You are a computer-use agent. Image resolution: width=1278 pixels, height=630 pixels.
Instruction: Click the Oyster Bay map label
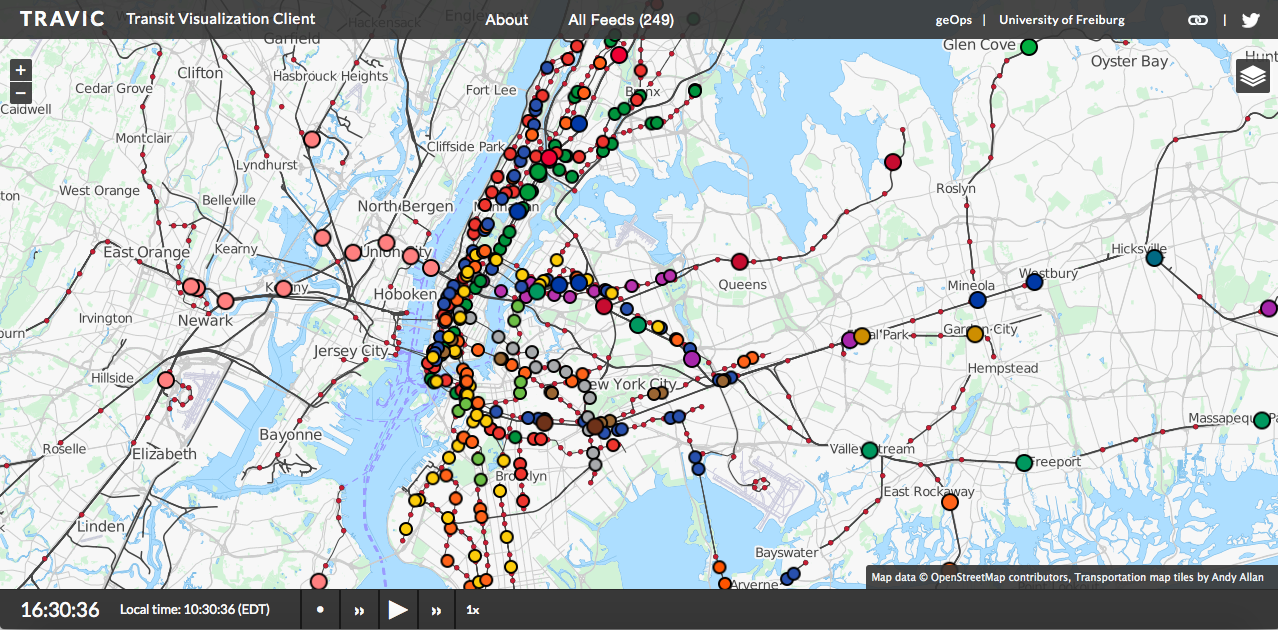coord(1129,61)
